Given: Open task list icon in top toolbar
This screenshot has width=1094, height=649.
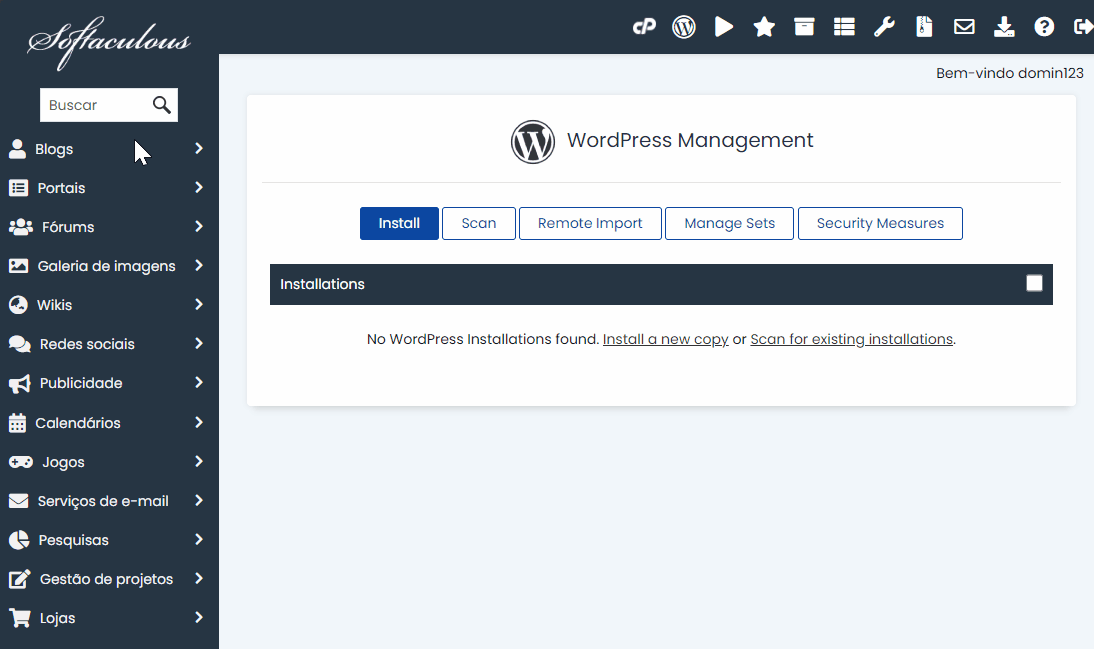Looking at the screenshot, I should pyautogui.click(x=844, y=27).
